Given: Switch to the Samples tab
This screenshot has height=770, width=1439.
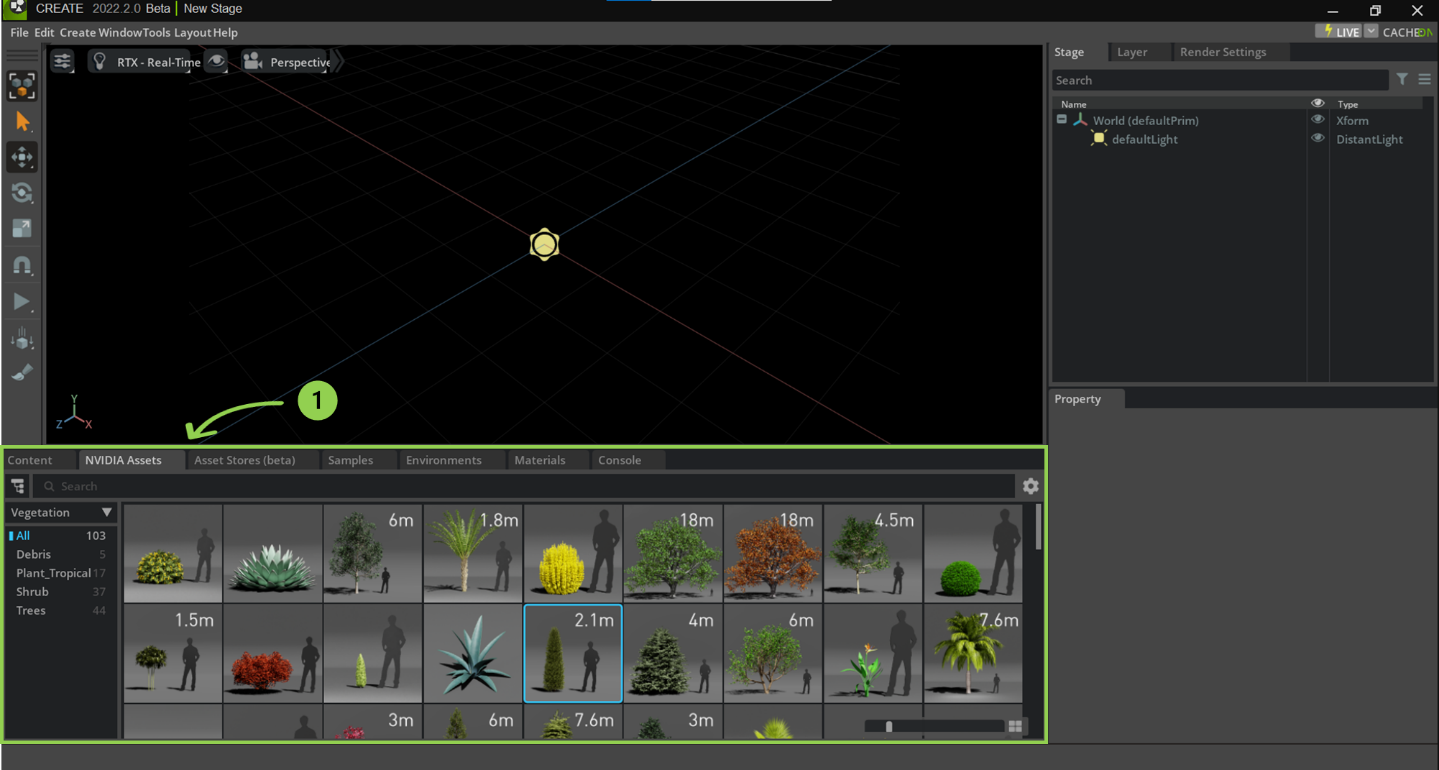Looking at the screenshot, I should point(350,460).
